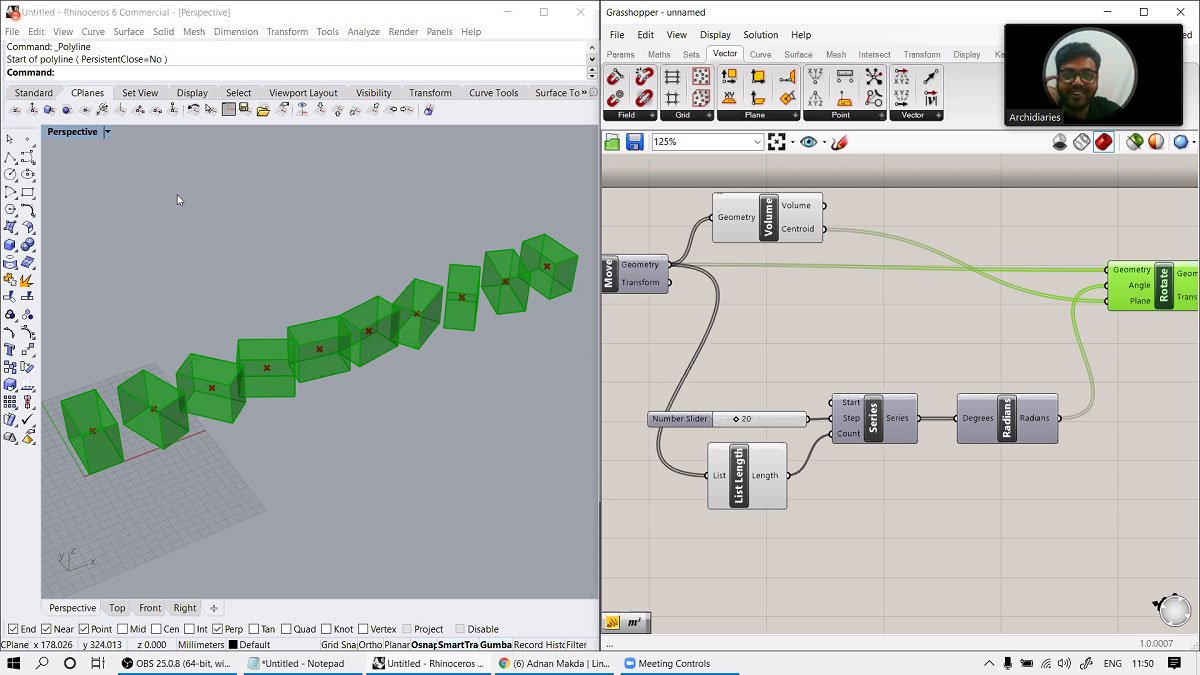Open the Solution menu in Grasshopper
This screenshot has width=1200, height=675.
[760, 35]
